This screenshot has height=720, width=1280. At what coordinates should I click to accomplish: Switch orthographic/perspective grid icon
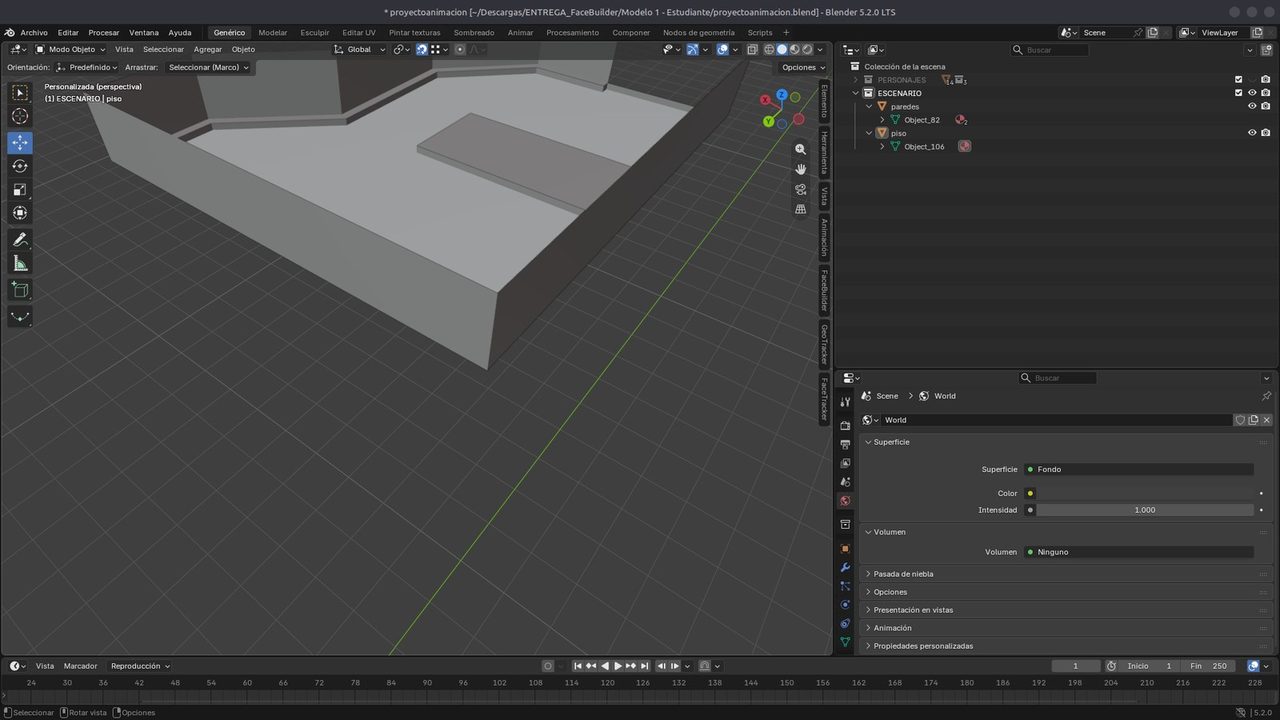(800, 209)
